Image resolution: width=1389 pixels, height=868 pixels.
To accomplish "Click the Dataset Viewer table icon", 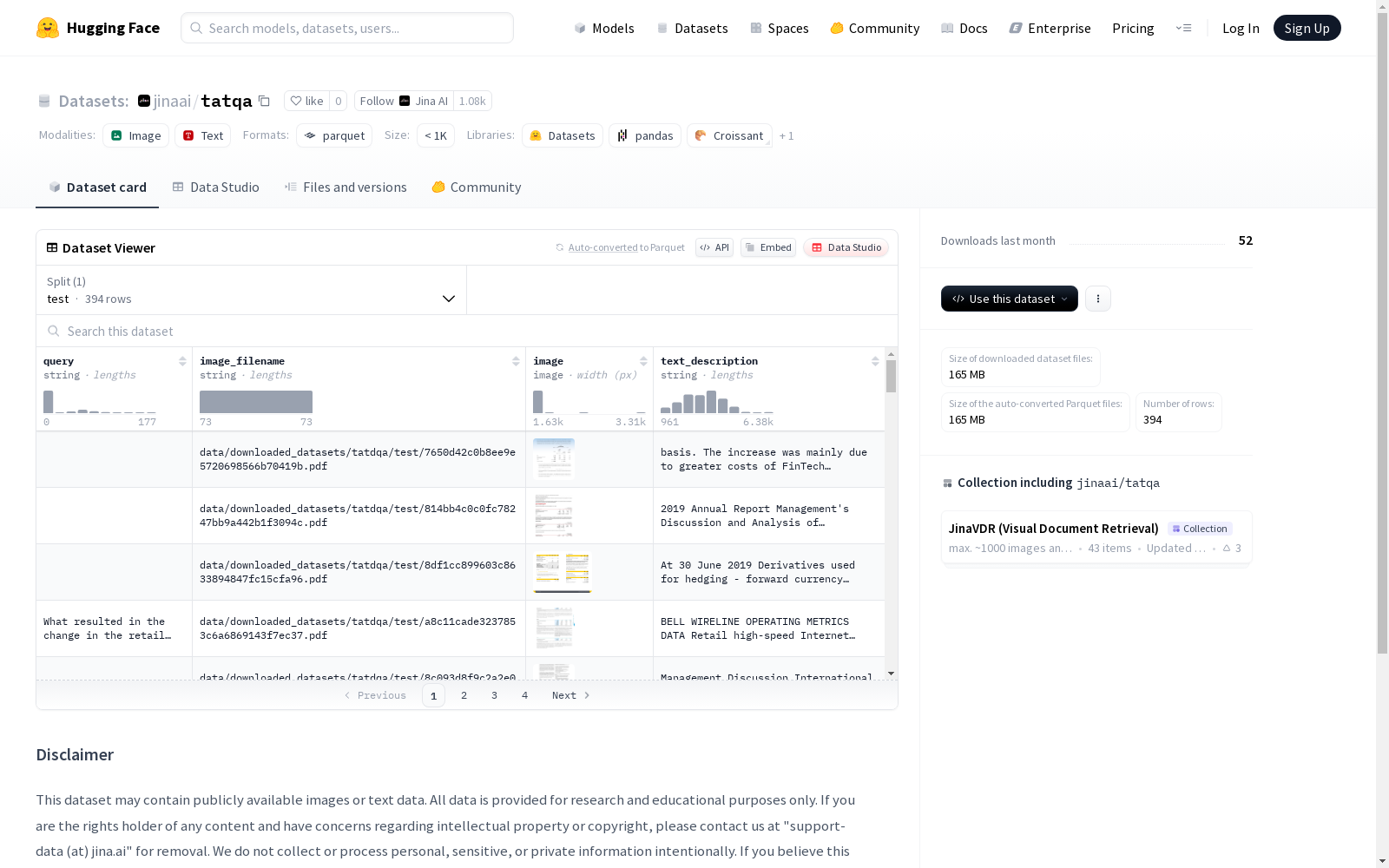I will tap(52, 247).
